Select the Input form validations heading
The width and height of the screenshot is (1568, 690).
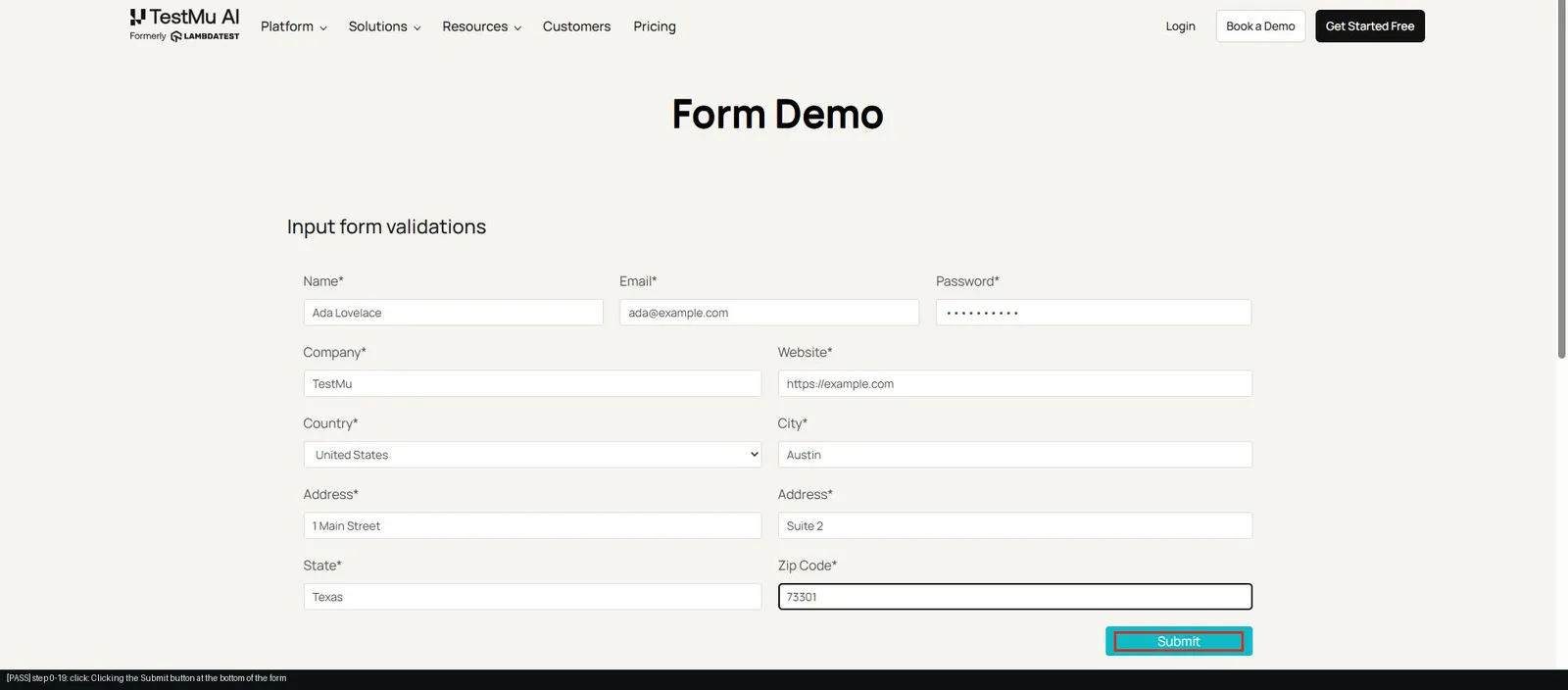(386, 226)
